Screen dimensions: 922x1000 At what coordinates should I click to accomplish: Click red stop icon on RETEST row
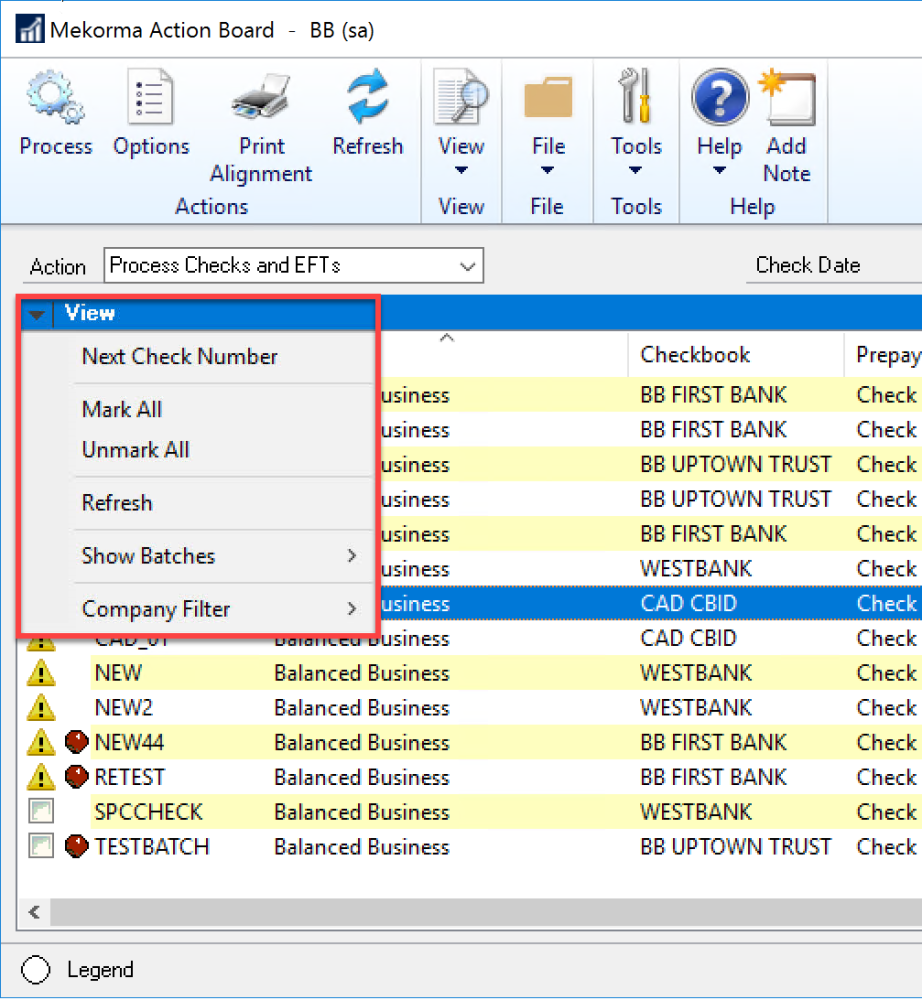tap(77, 776)
